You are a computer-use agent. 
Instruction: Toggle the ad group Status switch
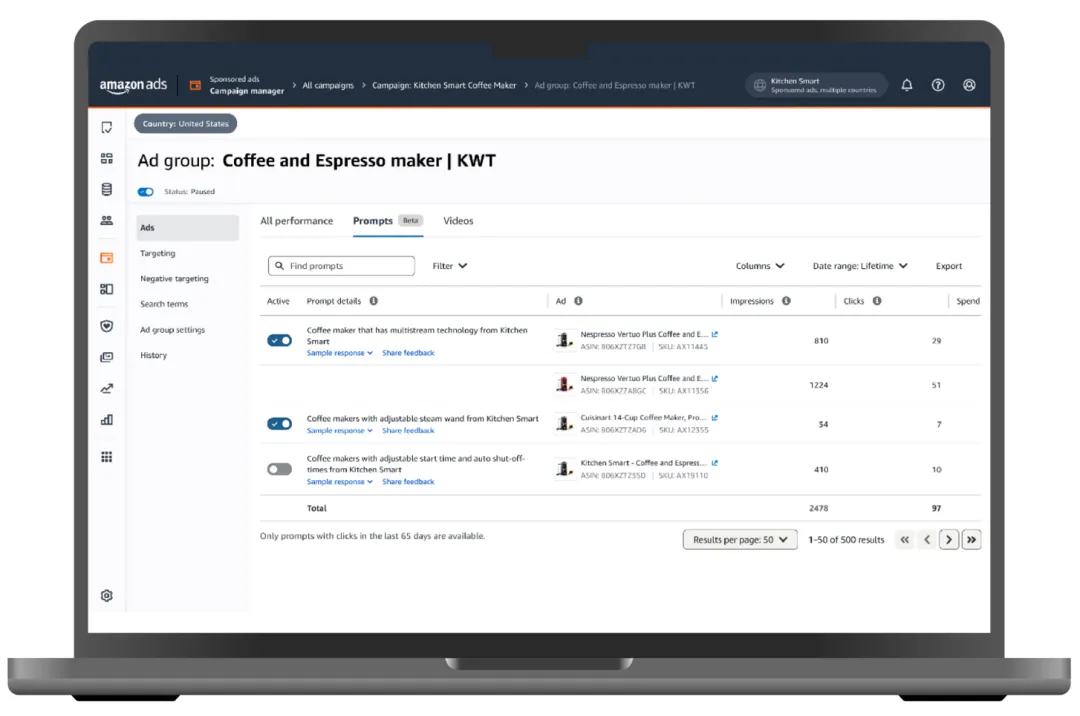coord(145,191)
